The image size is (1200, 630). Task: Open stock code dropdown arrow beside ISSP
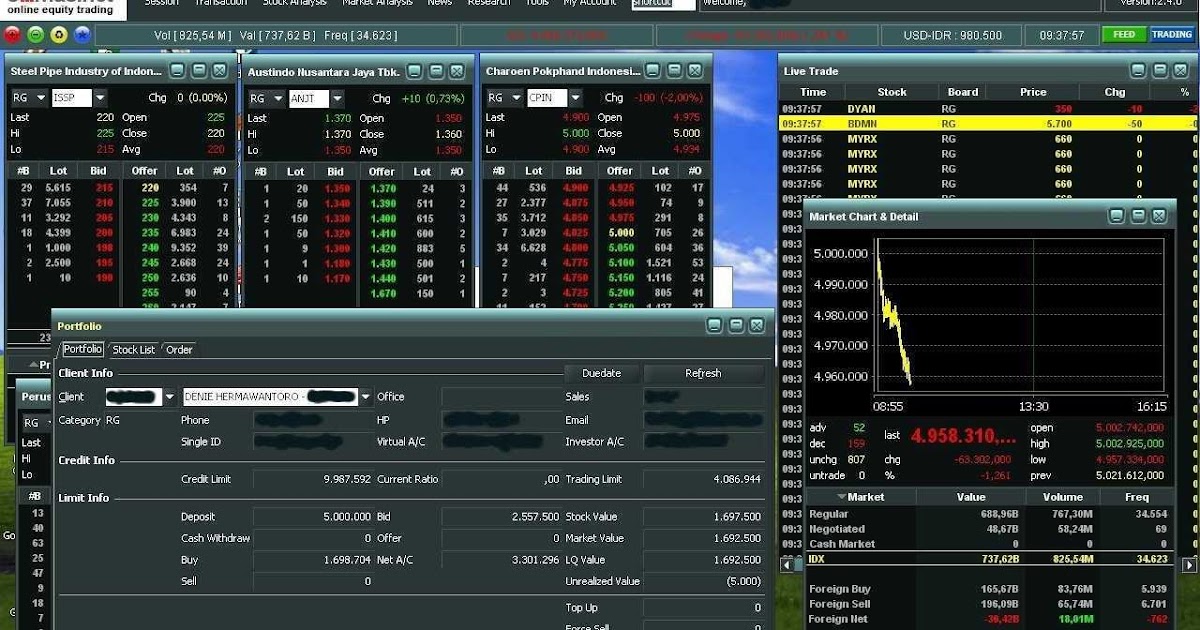99,98
